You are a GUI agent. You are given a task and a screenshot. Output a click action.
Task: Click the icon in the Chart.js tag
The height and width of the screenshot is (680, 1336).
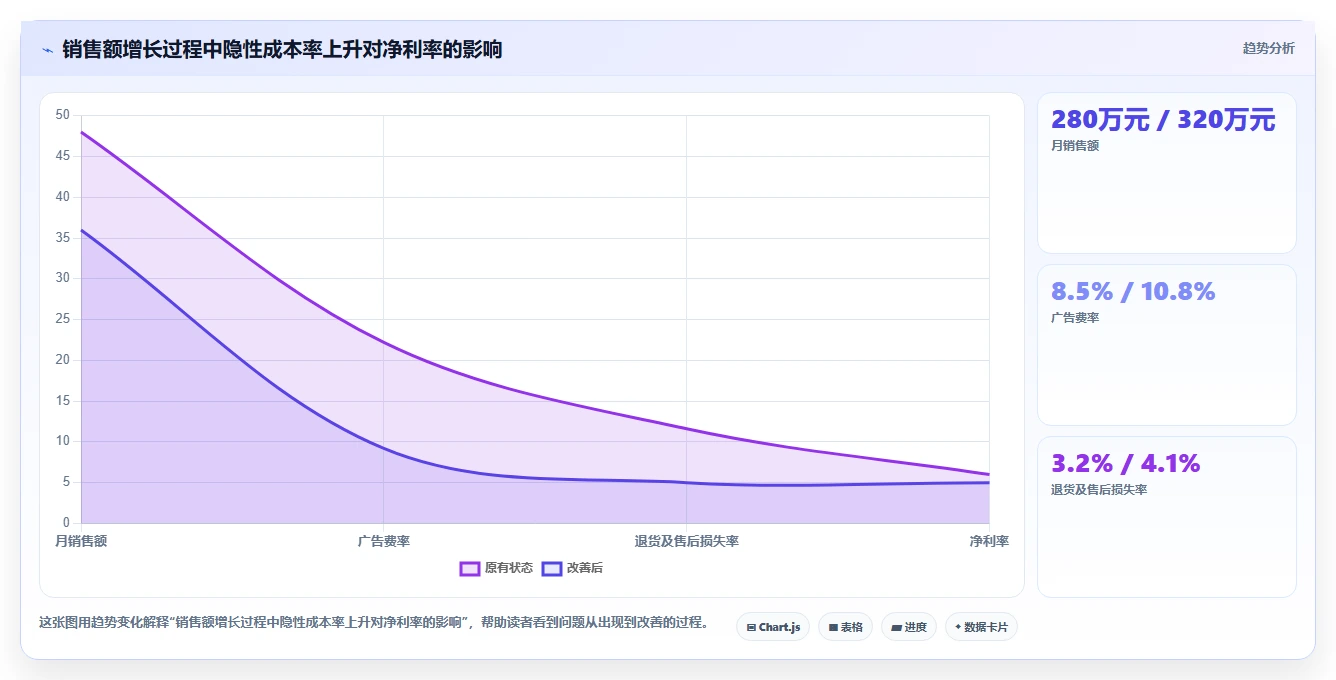[751, 628]
